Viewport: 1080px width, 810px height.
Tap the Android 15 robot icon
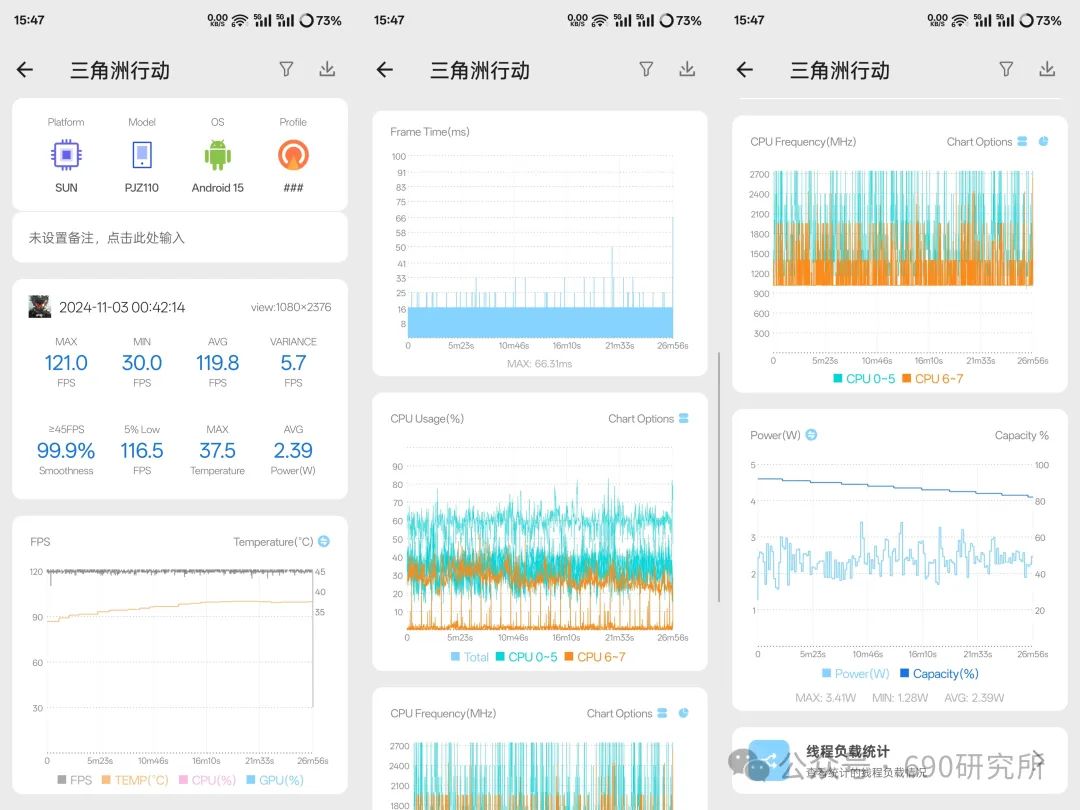pos(218,155)
